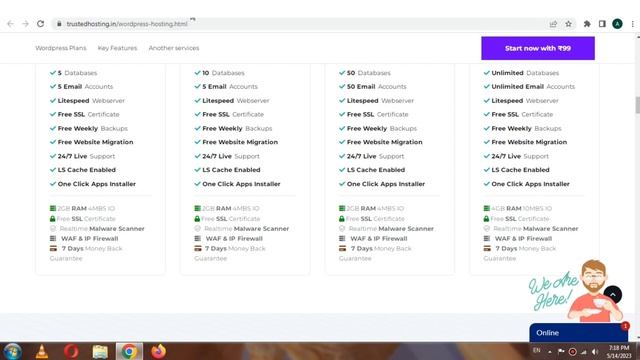Click RAM icon in fourth plan
Viewport: 640px width, 360px height.
[487, 208]
